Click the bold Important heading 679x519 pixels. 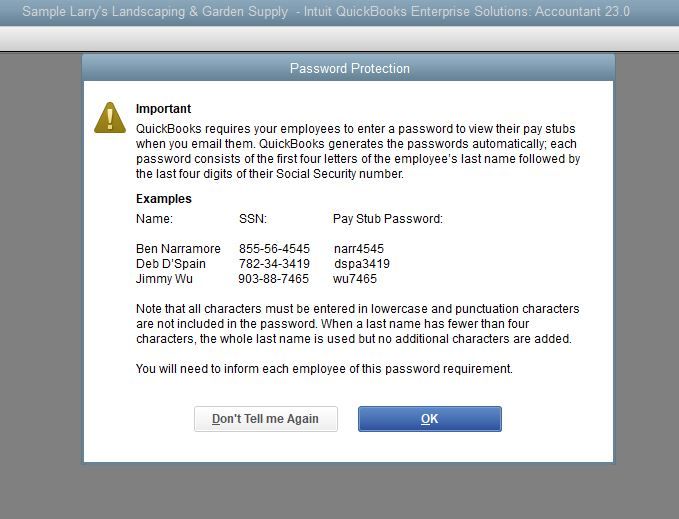pyautogui.click(x=163, y=109)
